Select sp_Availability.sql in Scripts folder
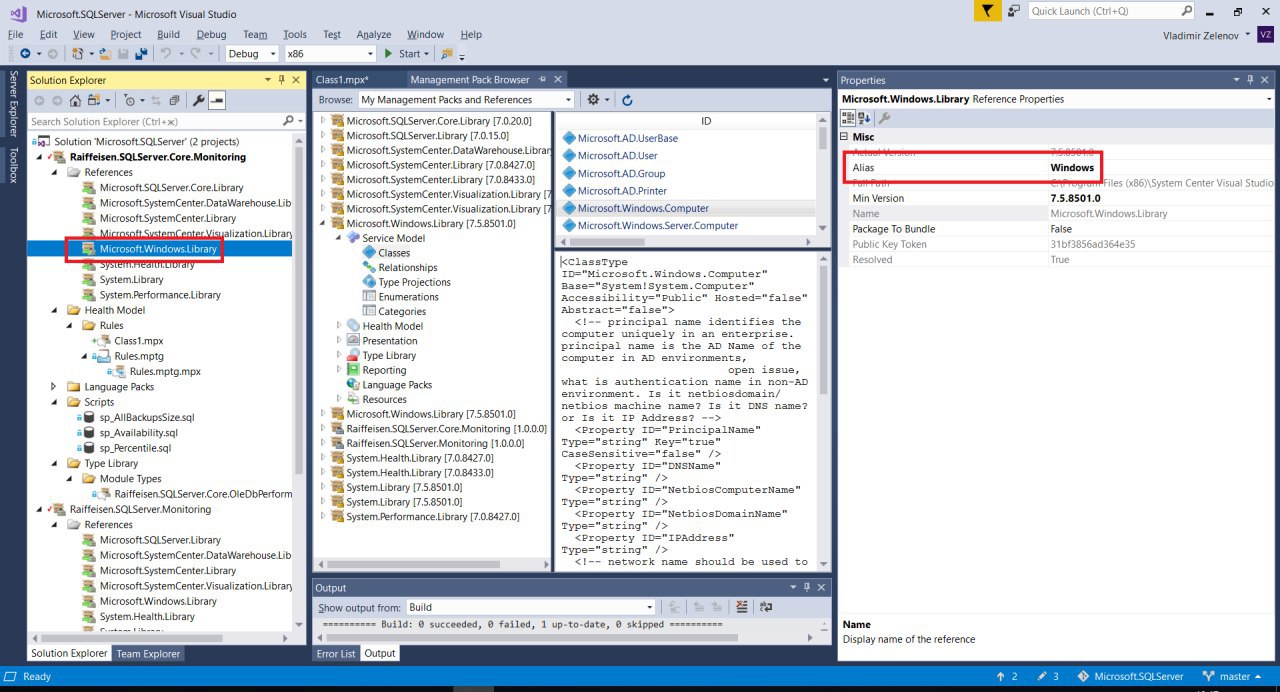 (138, 433)
